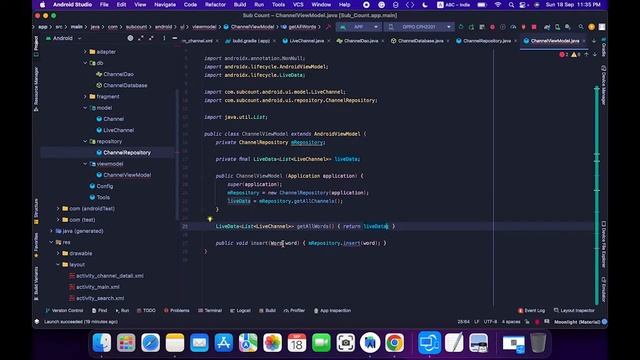Open the Logcat tool window

pyautogui.click(x=240, y=311)
